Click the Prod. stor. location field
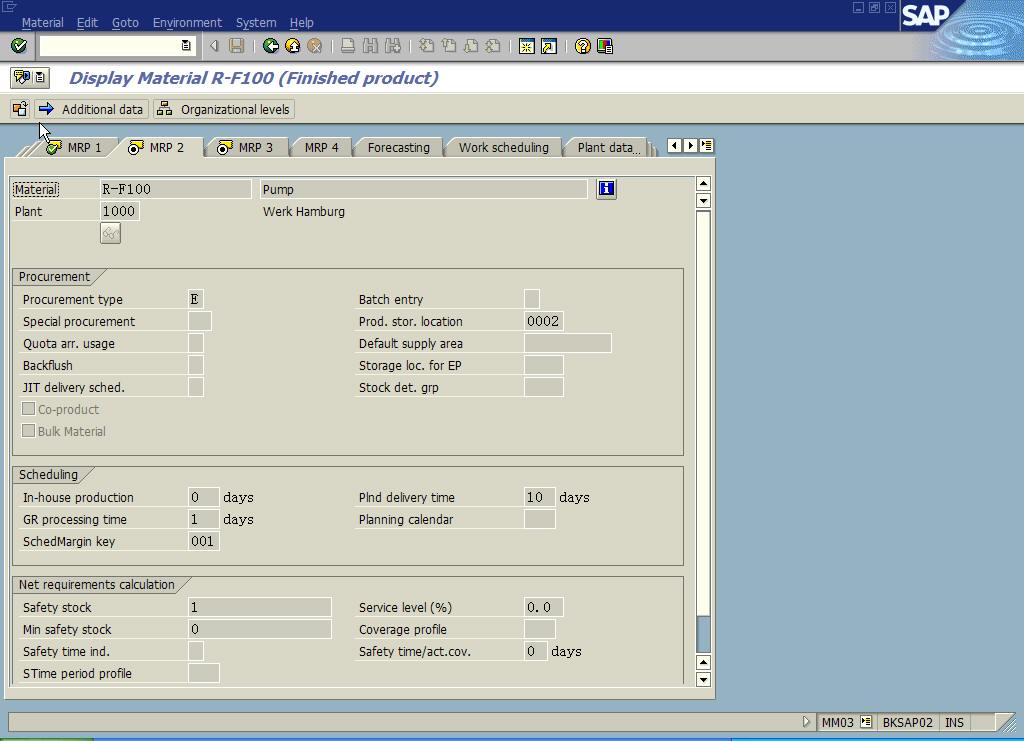 point(543,321)
